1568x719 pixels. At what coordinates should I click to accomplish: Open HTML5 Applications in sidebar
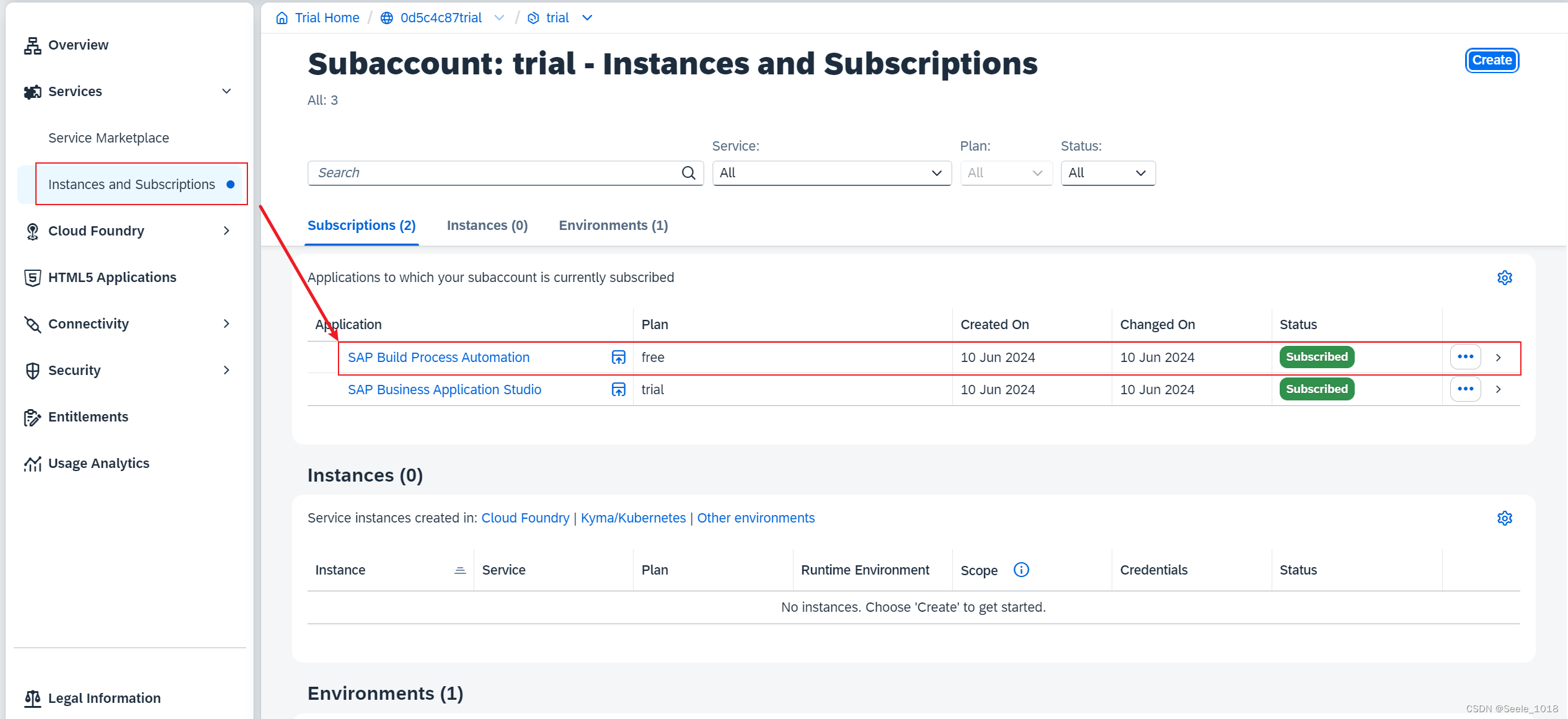coord(112,278)
